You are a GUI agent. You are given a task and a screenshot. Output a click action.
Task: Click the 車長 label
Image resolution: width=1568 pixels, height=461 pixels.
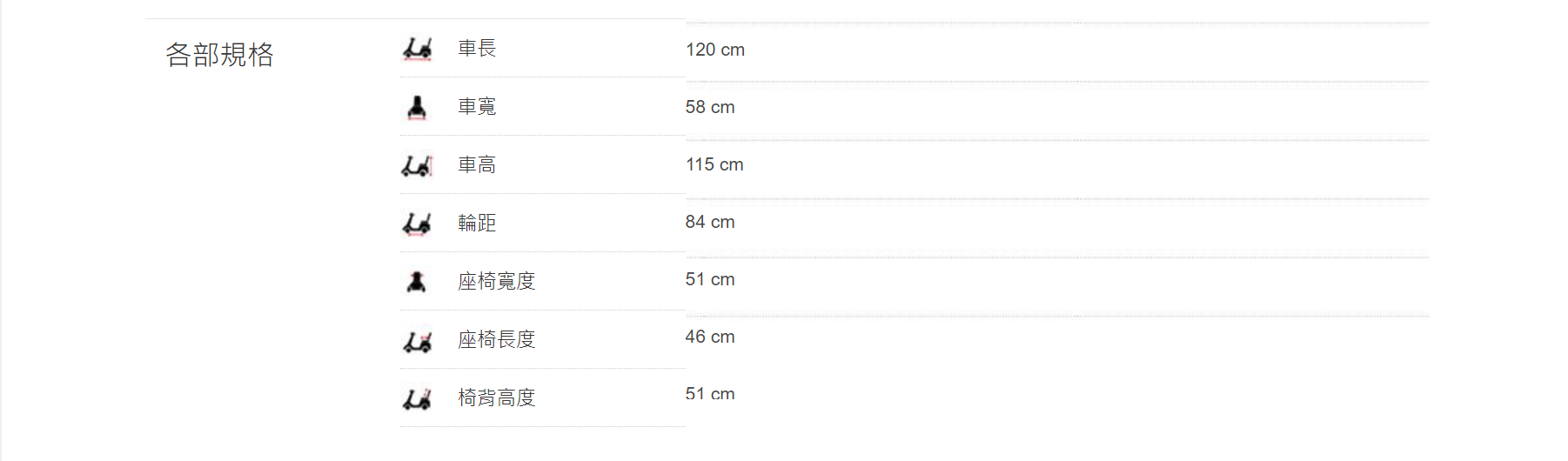(x=477, y=49)
